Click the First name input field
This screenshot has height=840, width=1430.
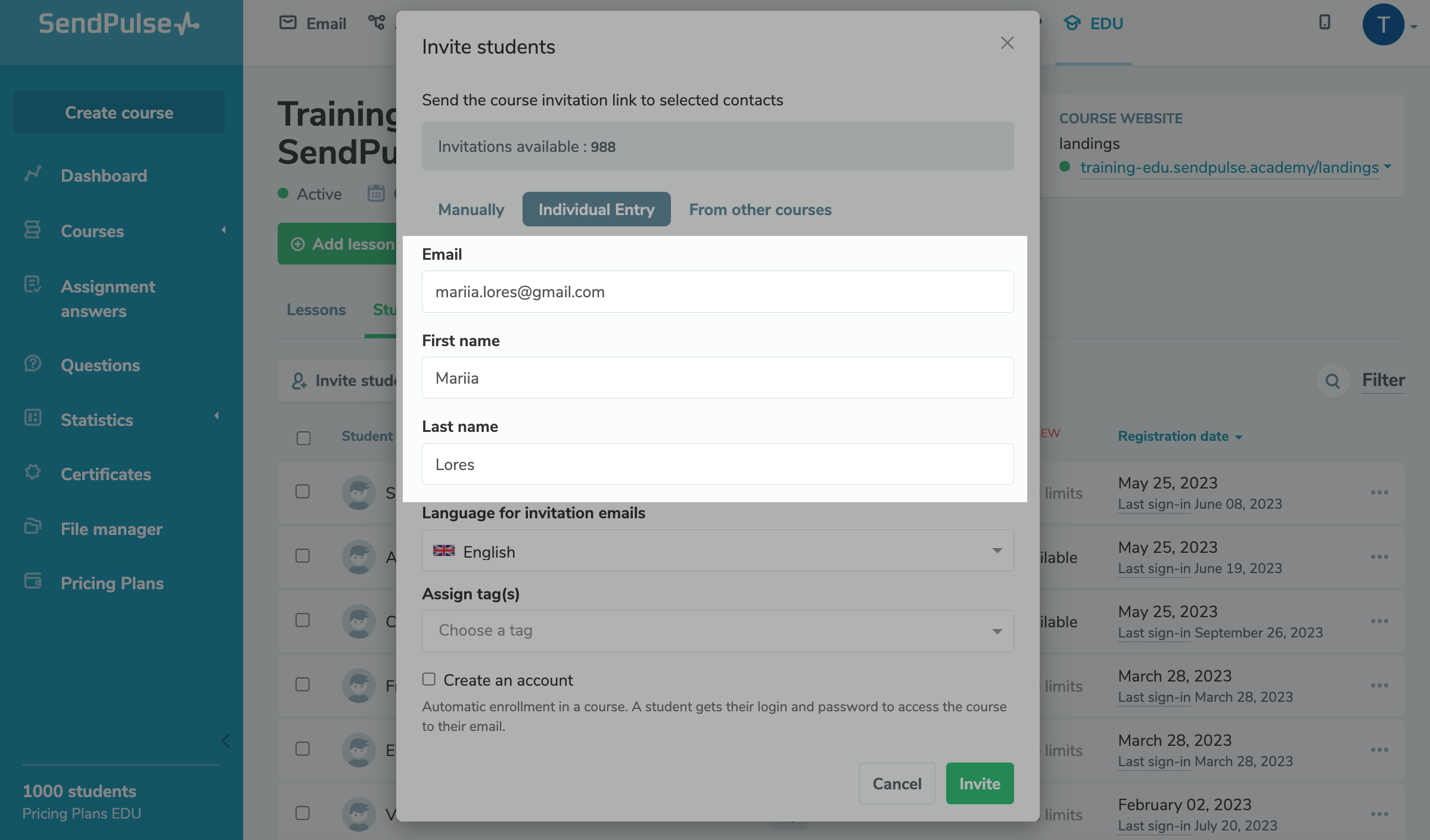(x=717, y=378)
